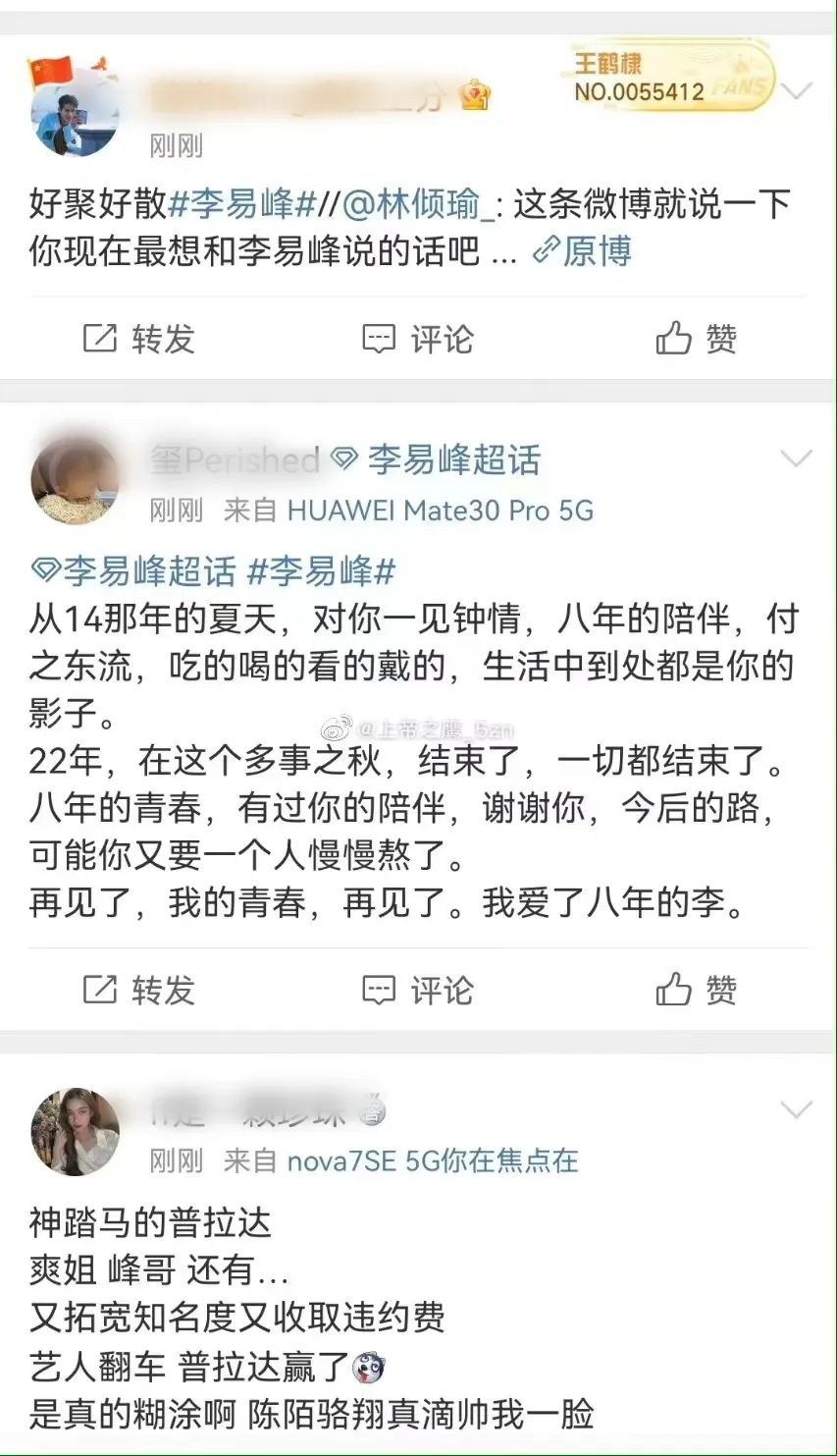Click the 王鹤棣 fans badge NO.0055412

tap(670, 79)
